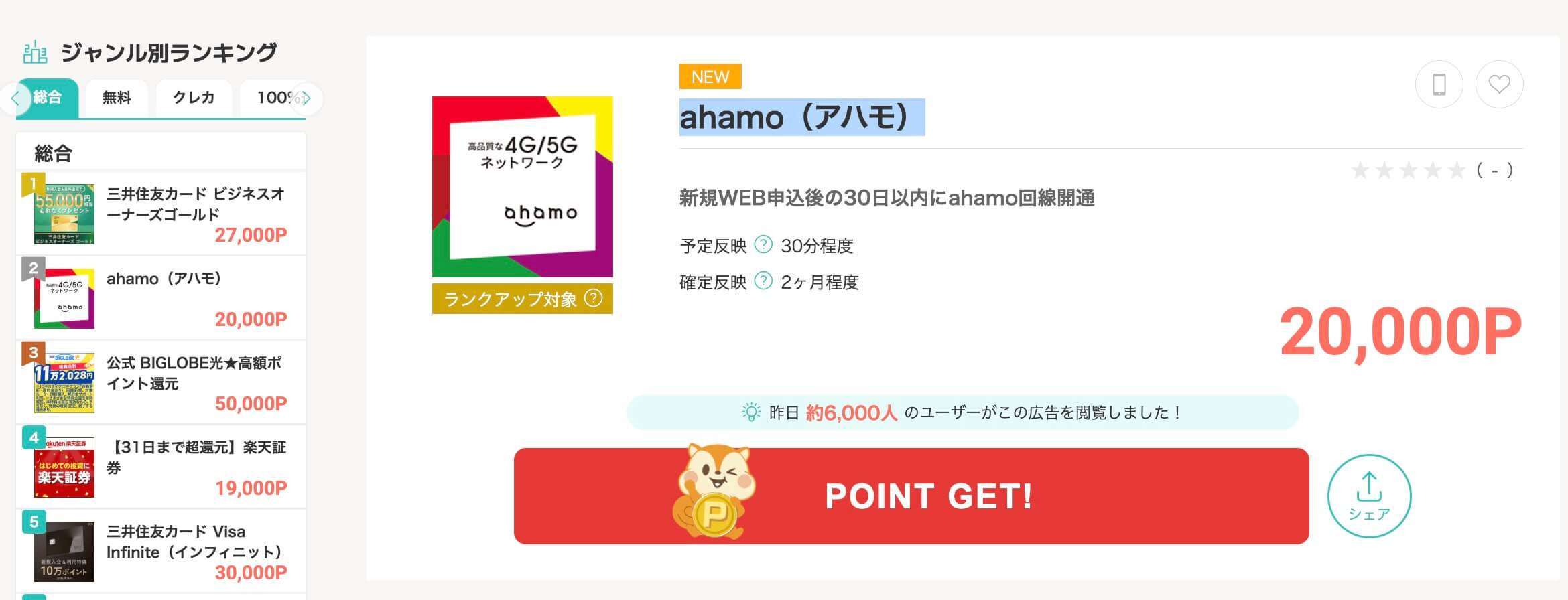Click the share (シェア) icon button
This screenshot has width=1568, height=600.
click(x=1369, y=496)
